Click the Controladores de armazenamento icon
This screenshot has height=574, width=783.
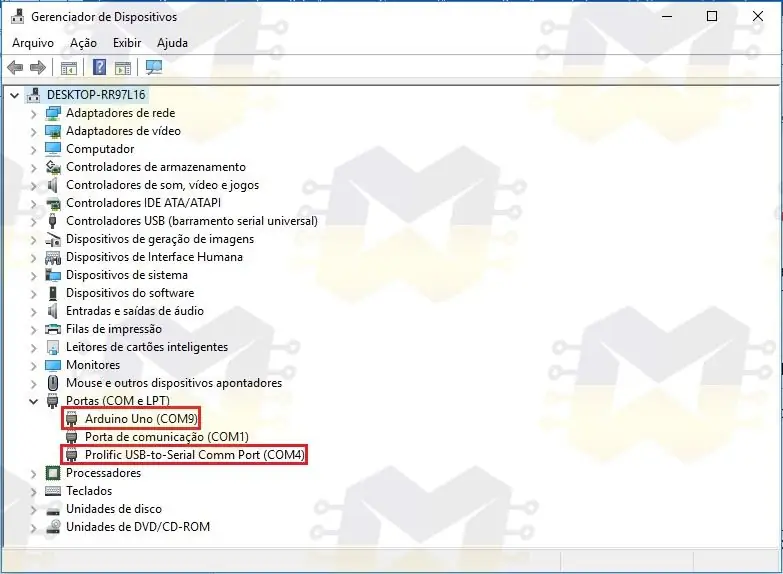[x=53, y=167]
